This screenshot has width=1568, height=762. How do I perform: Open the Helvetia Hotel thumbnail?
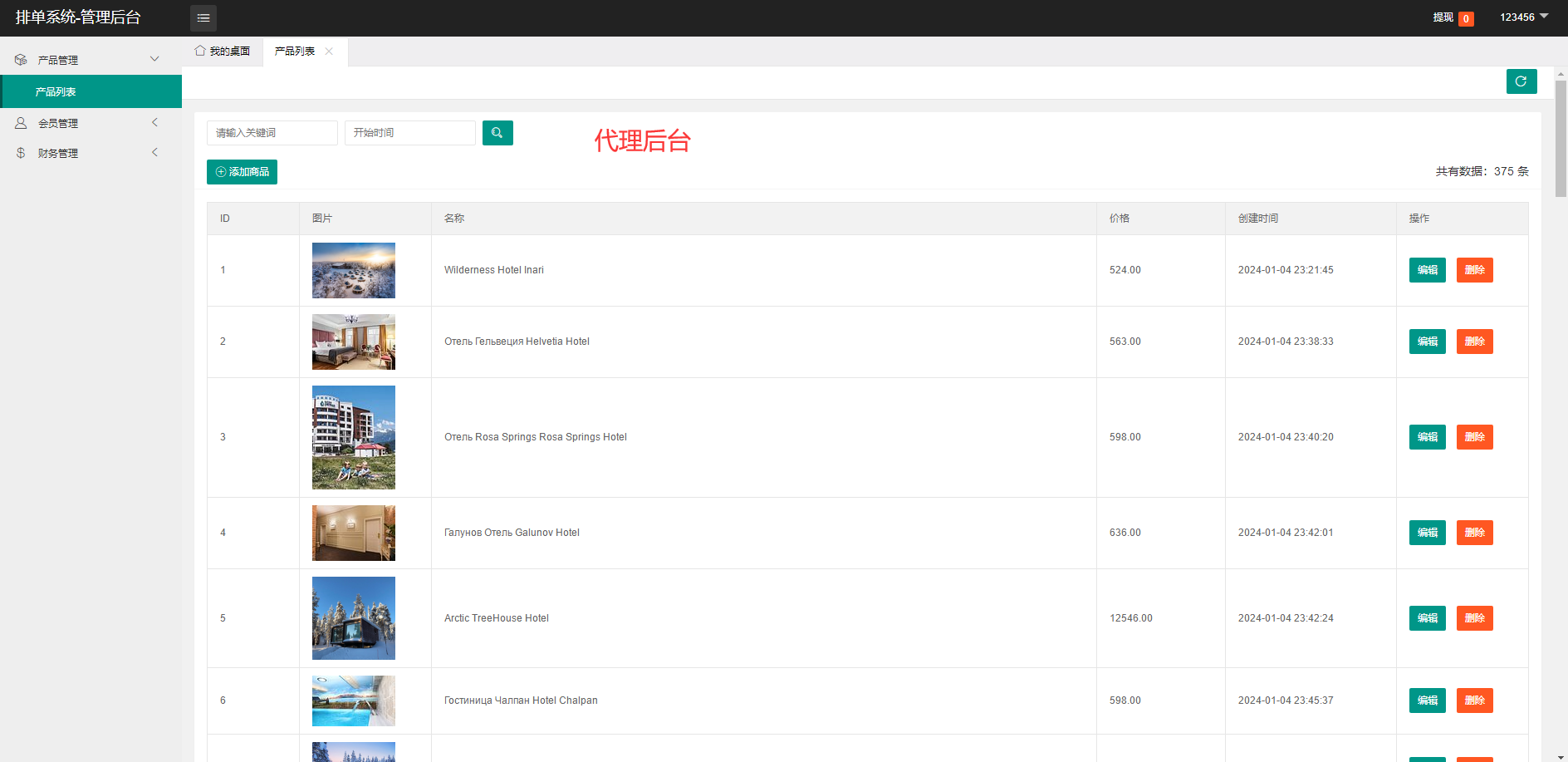click(x=354, y=342)
